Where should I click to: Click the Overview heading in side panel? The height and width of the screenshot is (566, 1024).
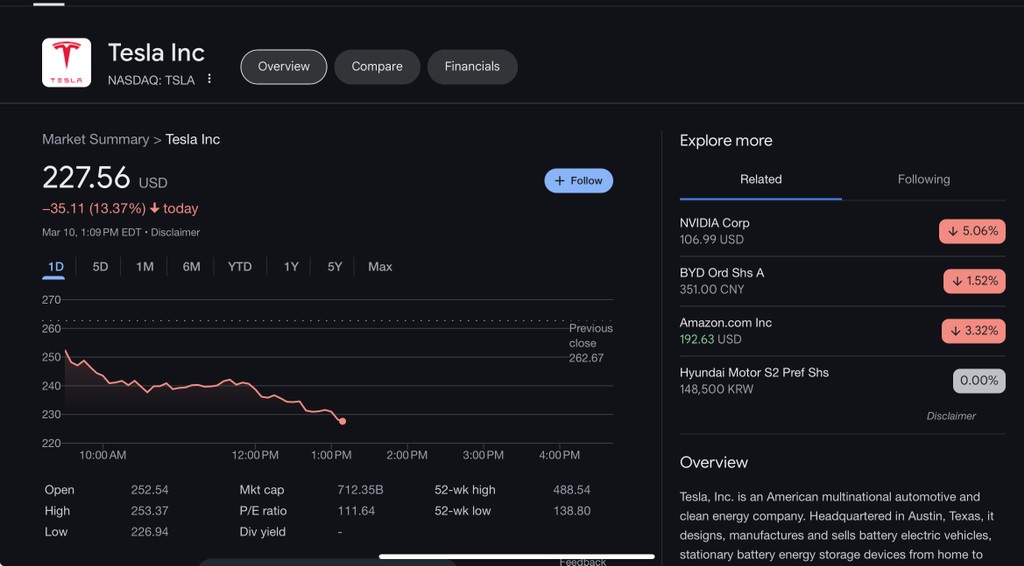coord(714,462)
